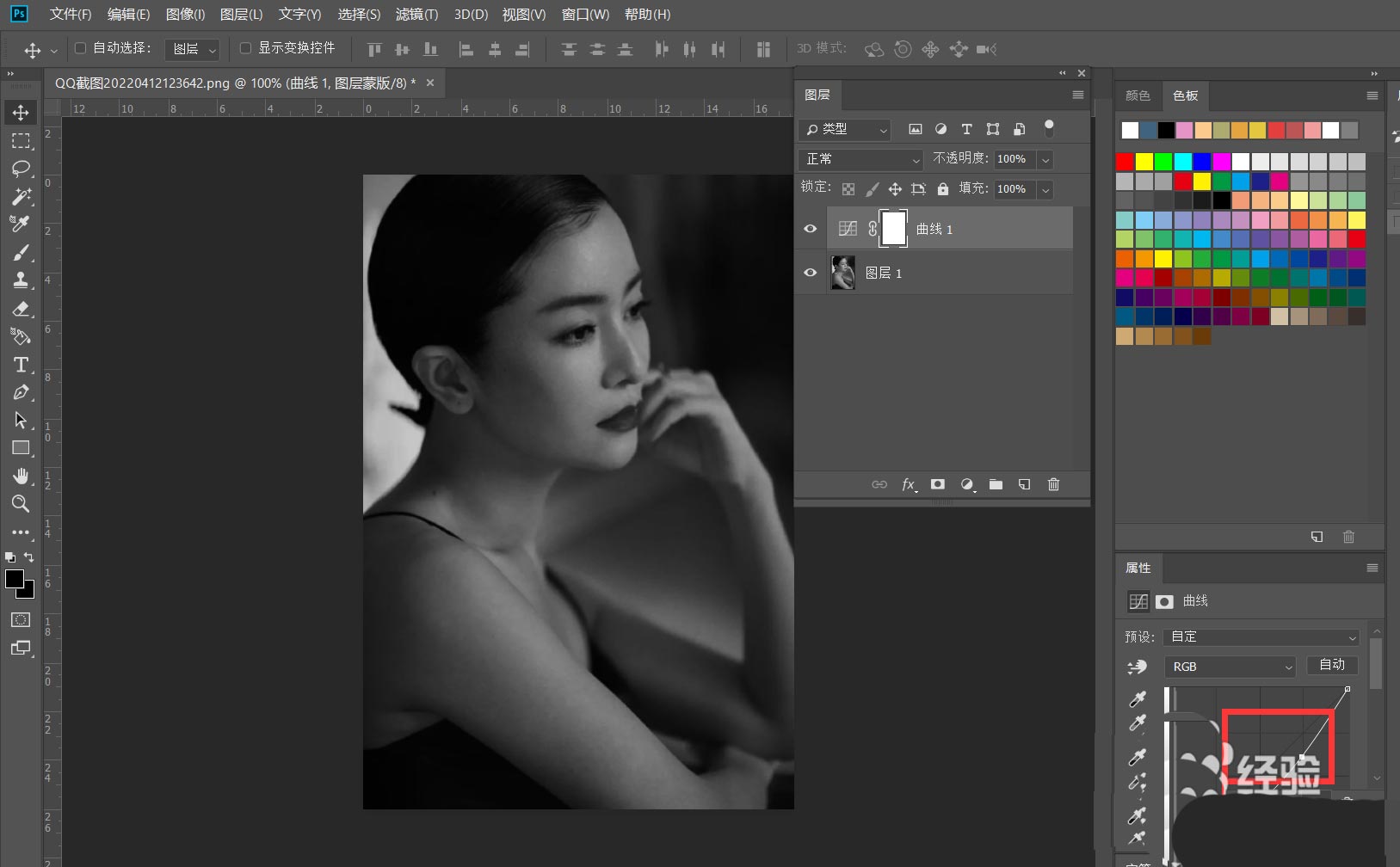
Task: Tick the 显示变换控件 checkbox
Action: [245, 48]
